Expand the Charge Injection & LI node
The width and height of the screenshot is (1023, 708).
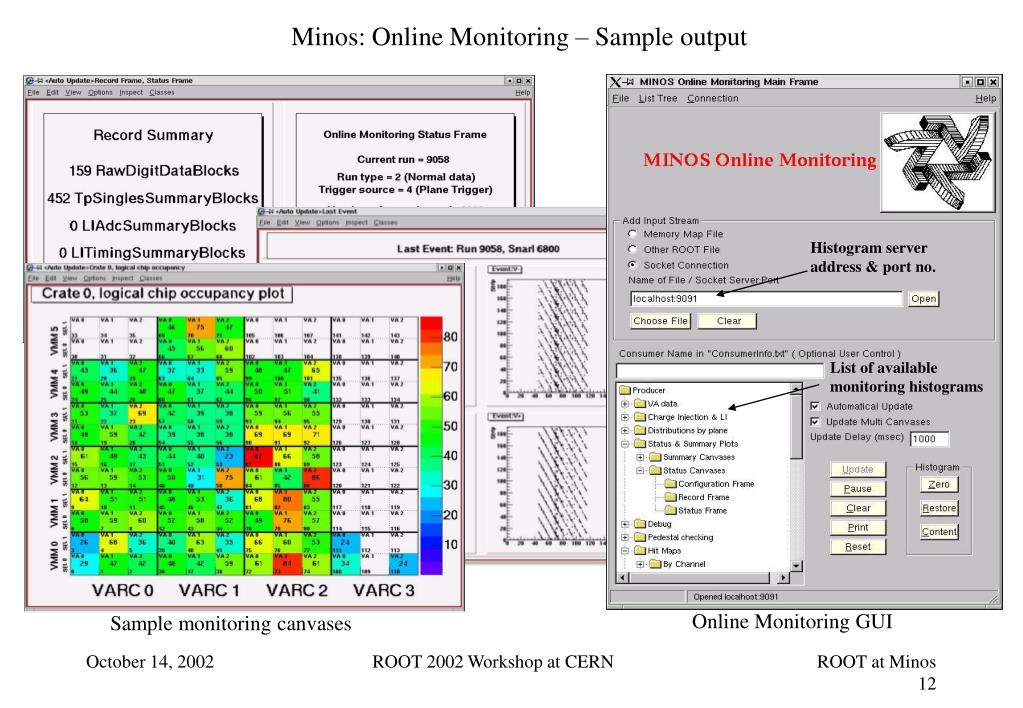pos(625,417)
